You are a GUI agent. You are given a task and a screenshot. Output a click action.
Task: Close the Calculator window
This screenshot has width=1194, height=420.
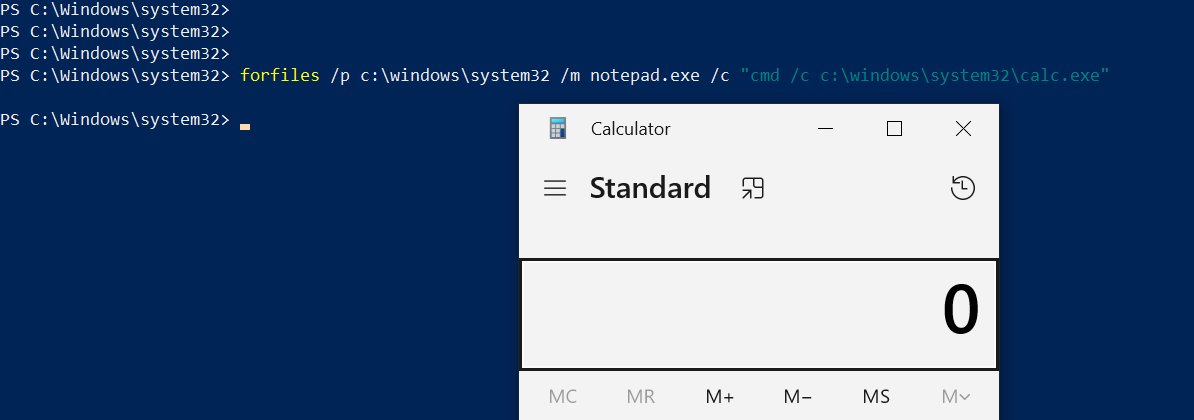963,129
